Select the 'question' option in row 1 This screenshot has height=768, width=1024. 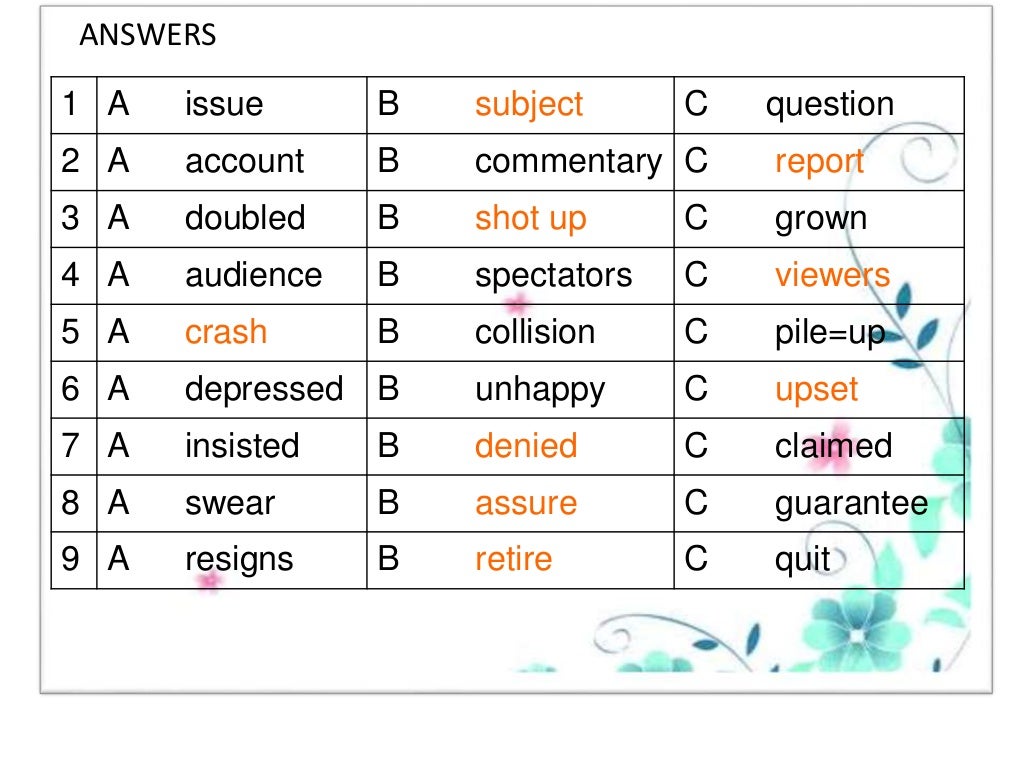[829, 104]
